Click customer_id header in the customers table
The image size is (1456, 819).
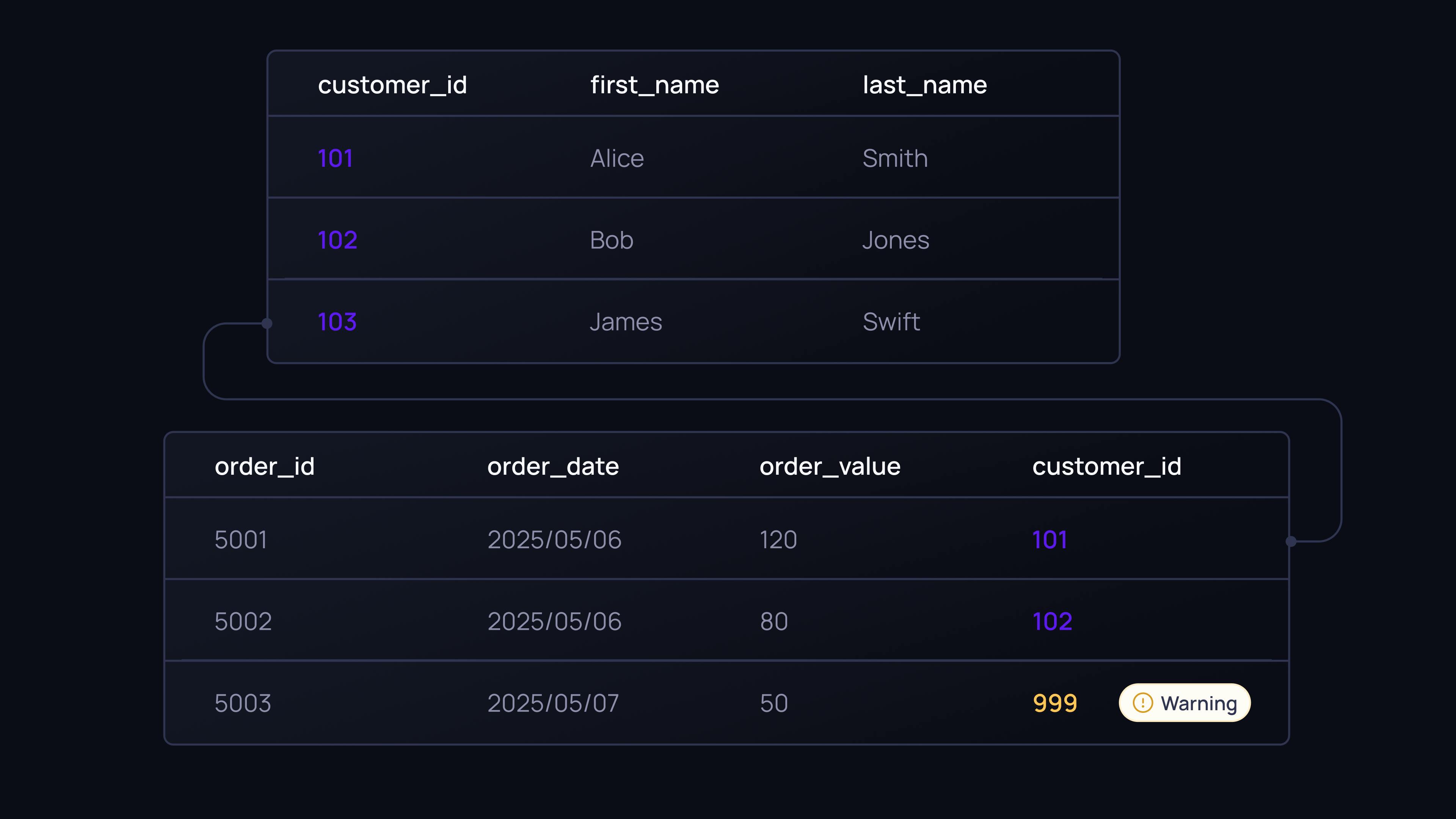392,85
